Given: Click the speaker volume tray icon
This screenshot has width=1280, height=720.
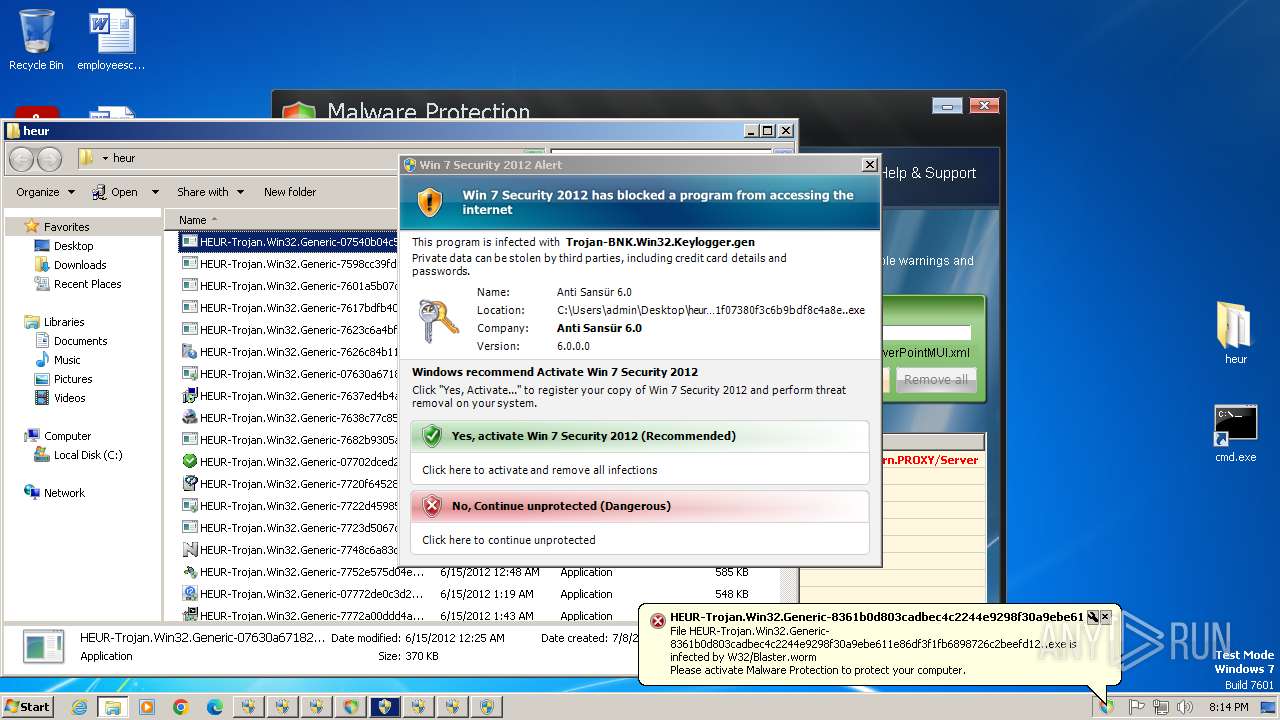Looking at the screenshot, I should (x=1185, y=707).
